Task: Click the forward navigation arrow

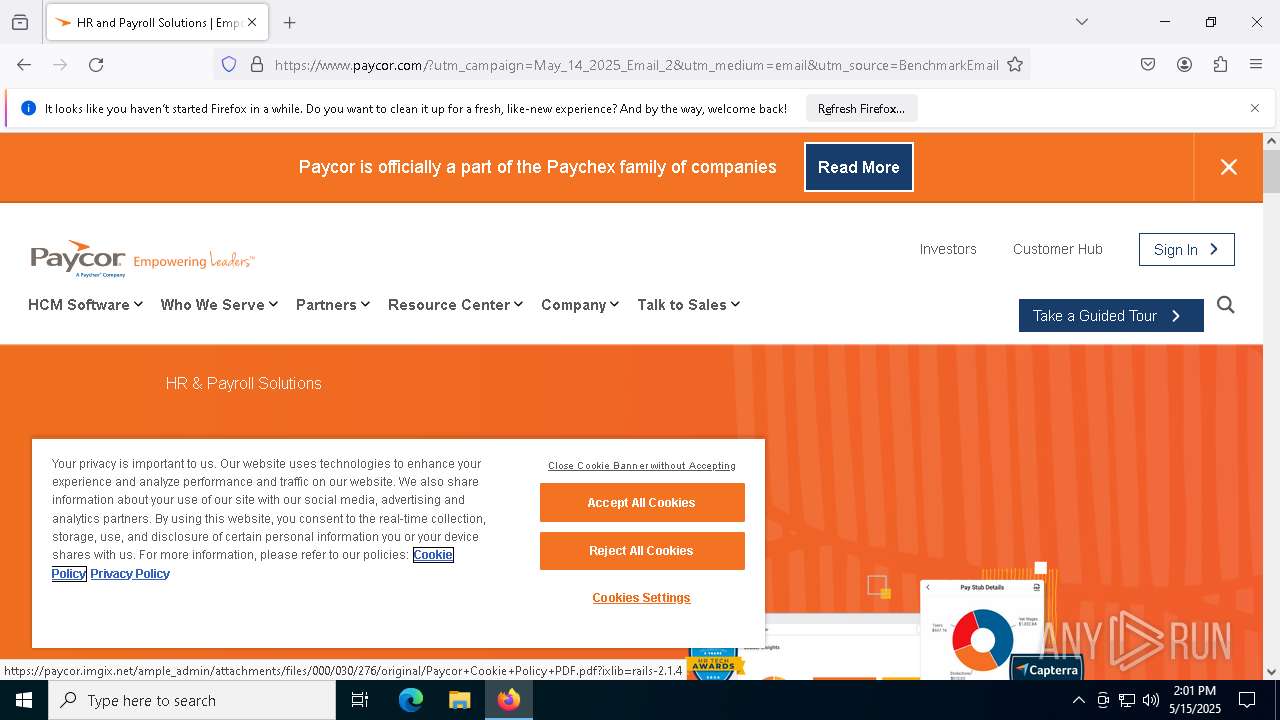Action: pos(60,64)
